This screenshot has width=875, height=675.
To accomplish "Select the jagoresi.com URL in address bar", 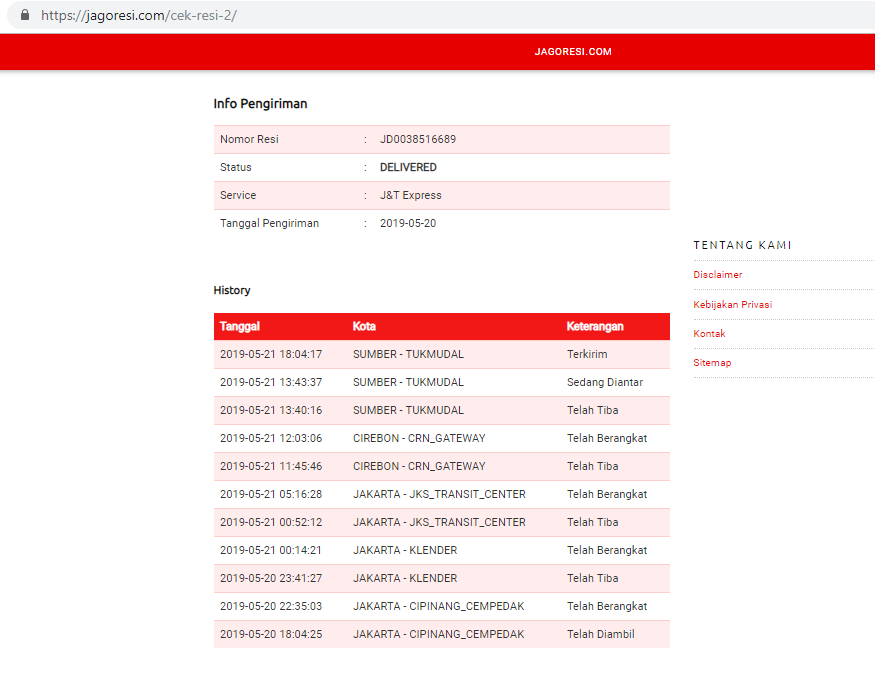I will [139, 16].
